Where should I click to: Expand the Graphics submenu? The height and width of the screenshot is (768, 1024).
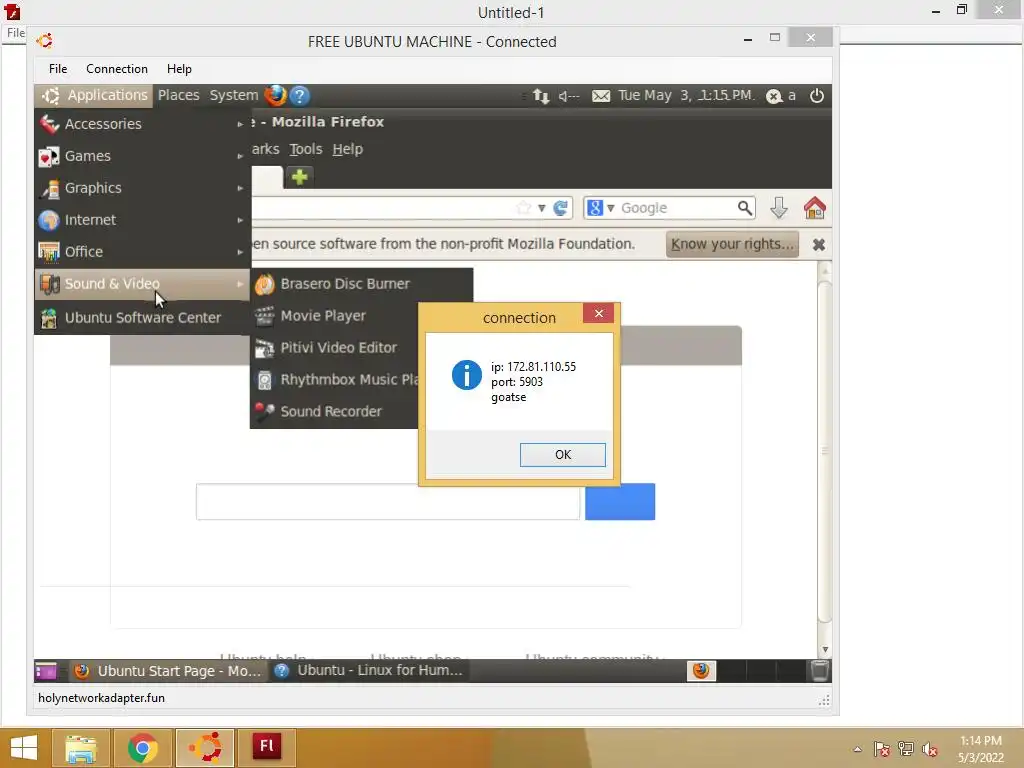(142, 188)
